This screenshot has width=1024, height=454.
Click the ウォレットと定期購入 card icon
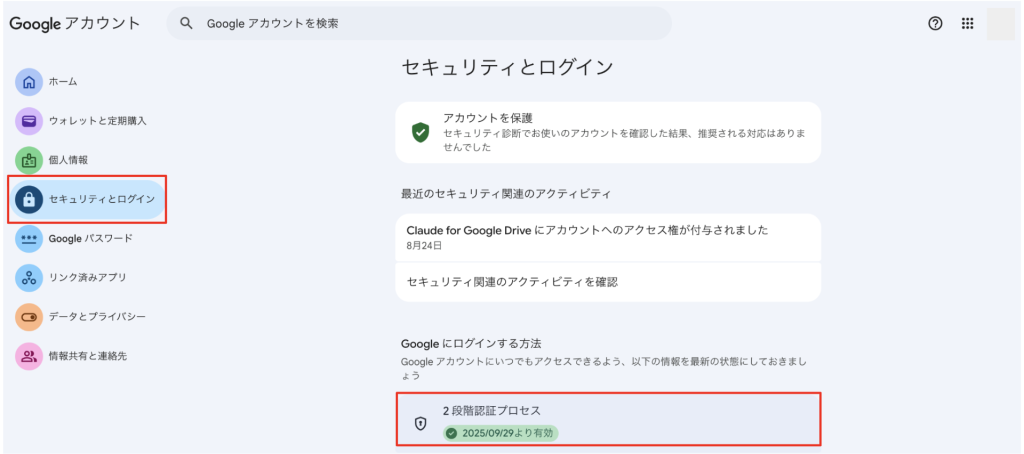click(x=29, y=121)
